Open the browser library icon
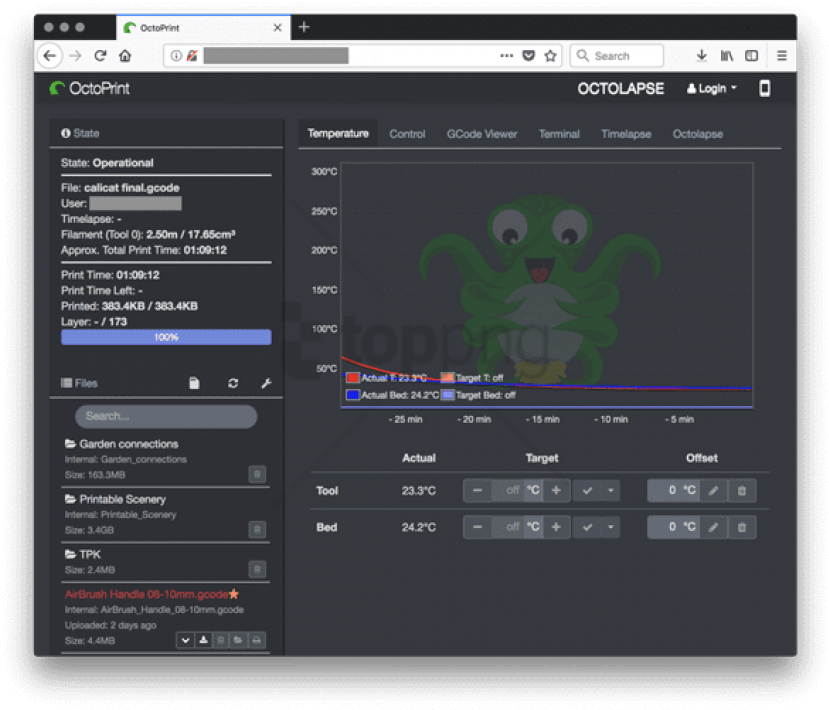The height and width of the screenshot is (710, 829). point(727,56)
